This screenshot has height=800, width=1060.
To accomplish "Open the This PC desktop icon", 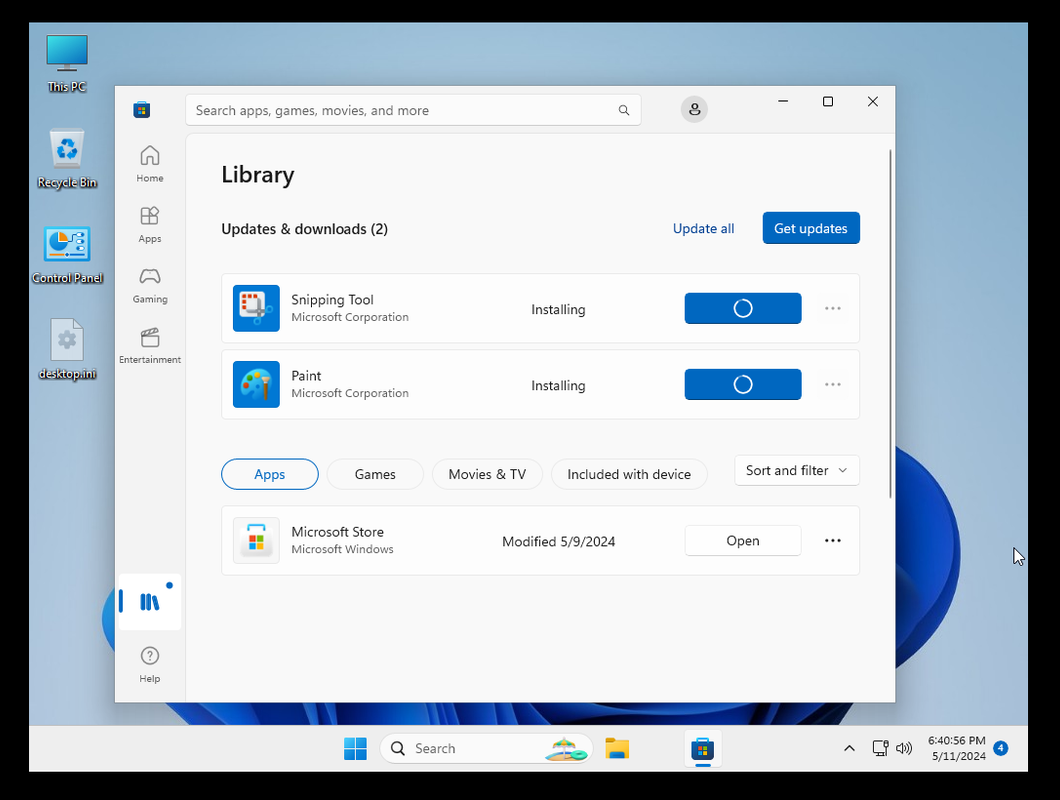I will 67,64.
